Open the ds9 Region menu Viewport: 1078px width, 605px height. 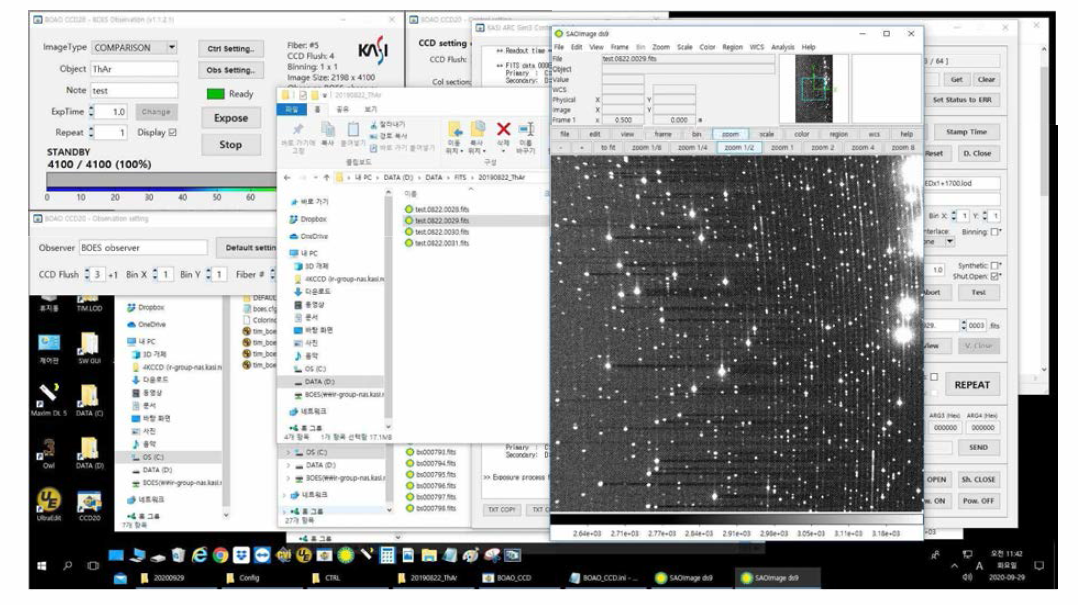click(x=732, y=47)
